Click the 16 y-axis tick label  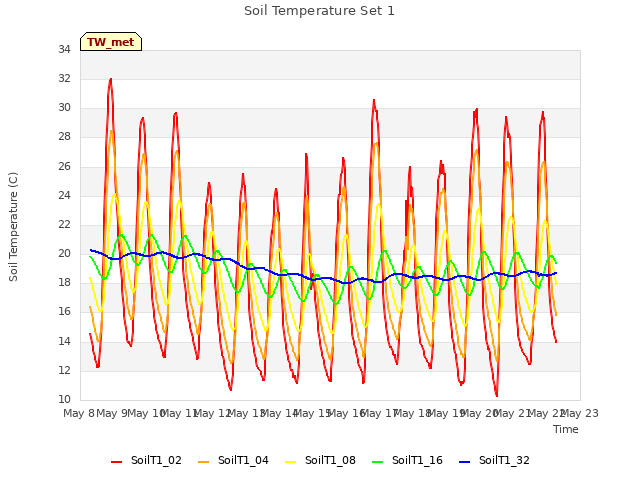tap(64, 312)
